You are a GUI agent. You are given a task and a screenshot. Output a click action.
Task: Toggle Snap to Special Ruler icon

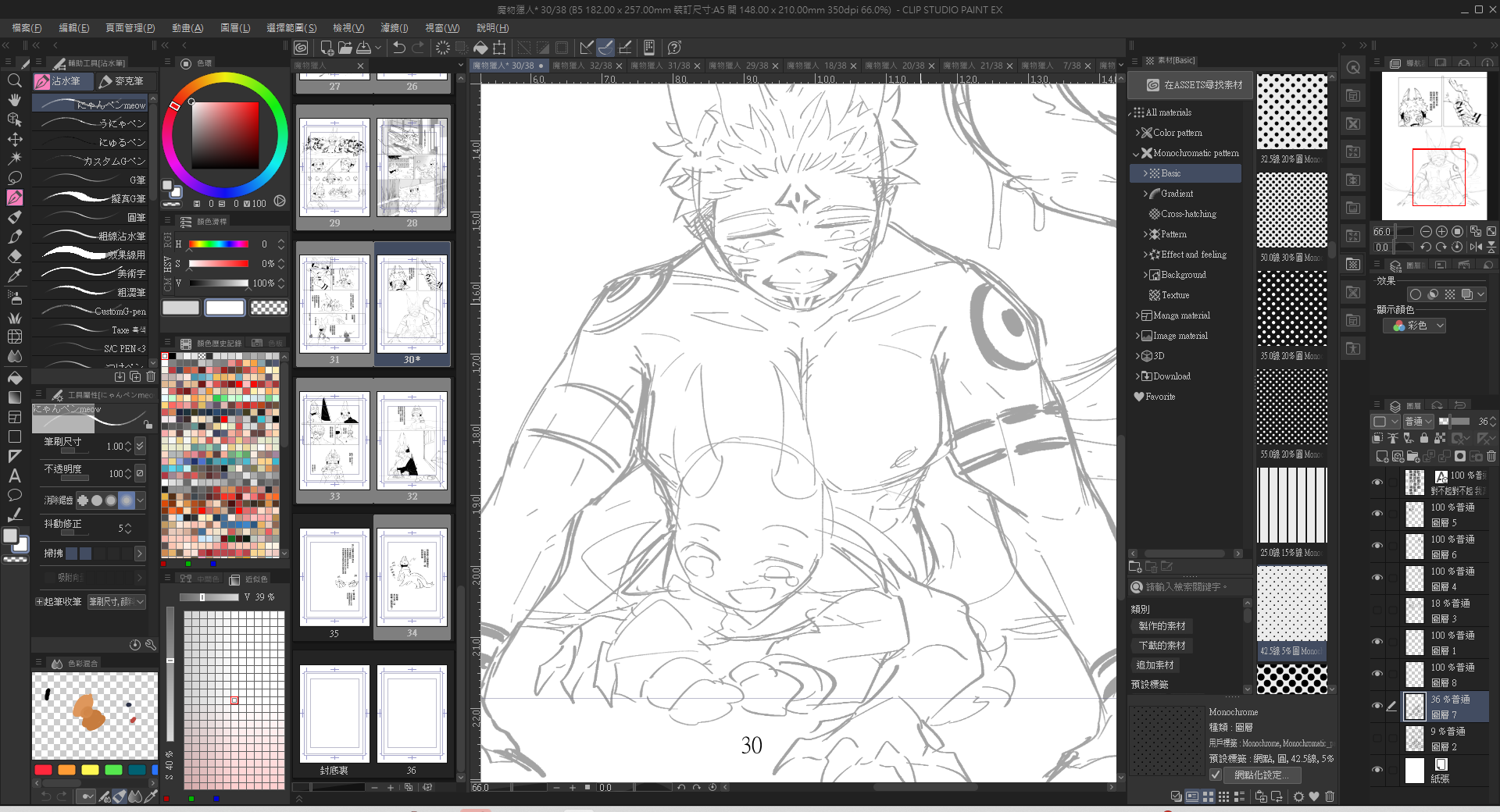point(605,48)
